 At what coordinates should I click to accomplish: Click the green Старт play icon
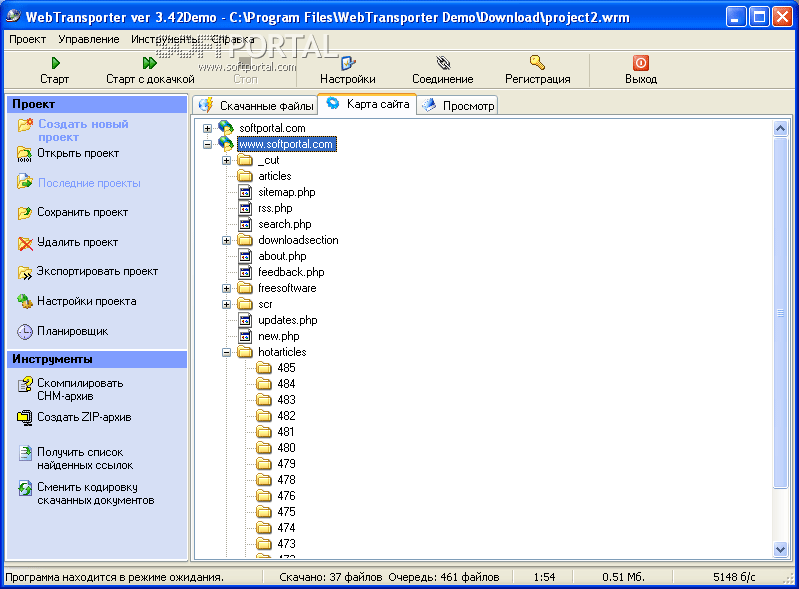coord(56,63)
